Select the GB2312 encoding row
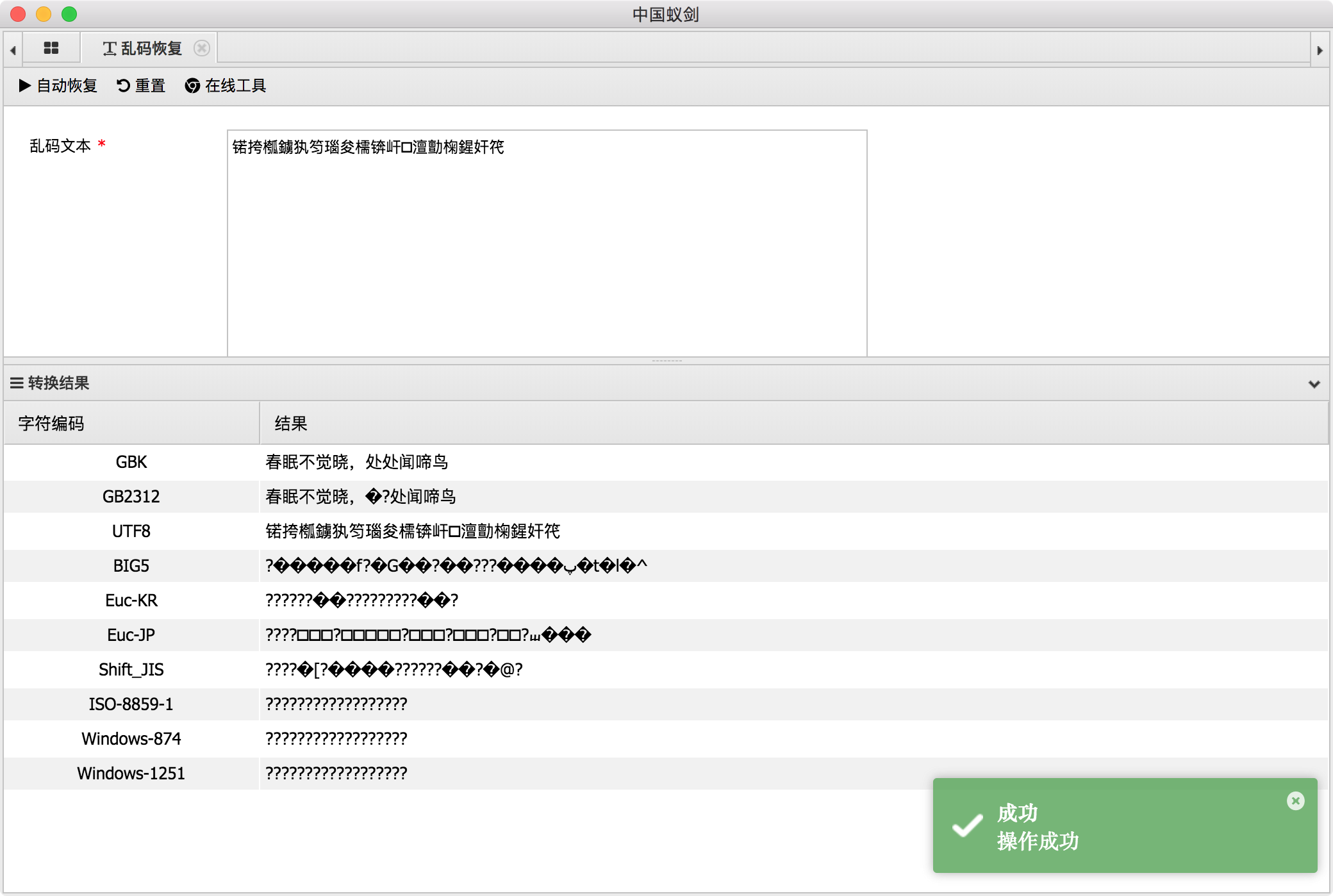The width and height of the screenshot is (1333, 896). 131,497
